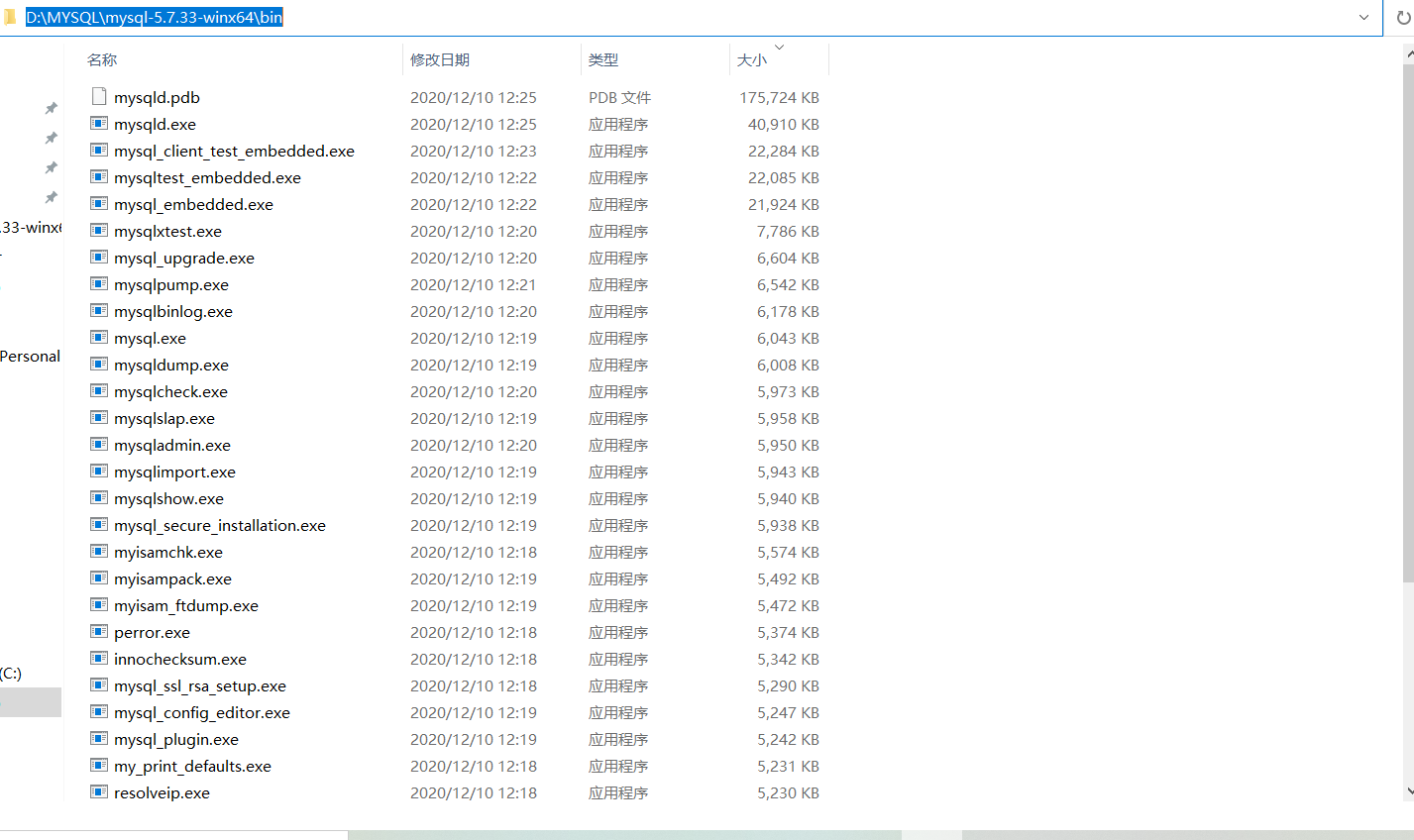Click the mysql_ssl_rsa_setup.exe file icon
This screenshot has width=1414, height=840.
pos(99,684)
